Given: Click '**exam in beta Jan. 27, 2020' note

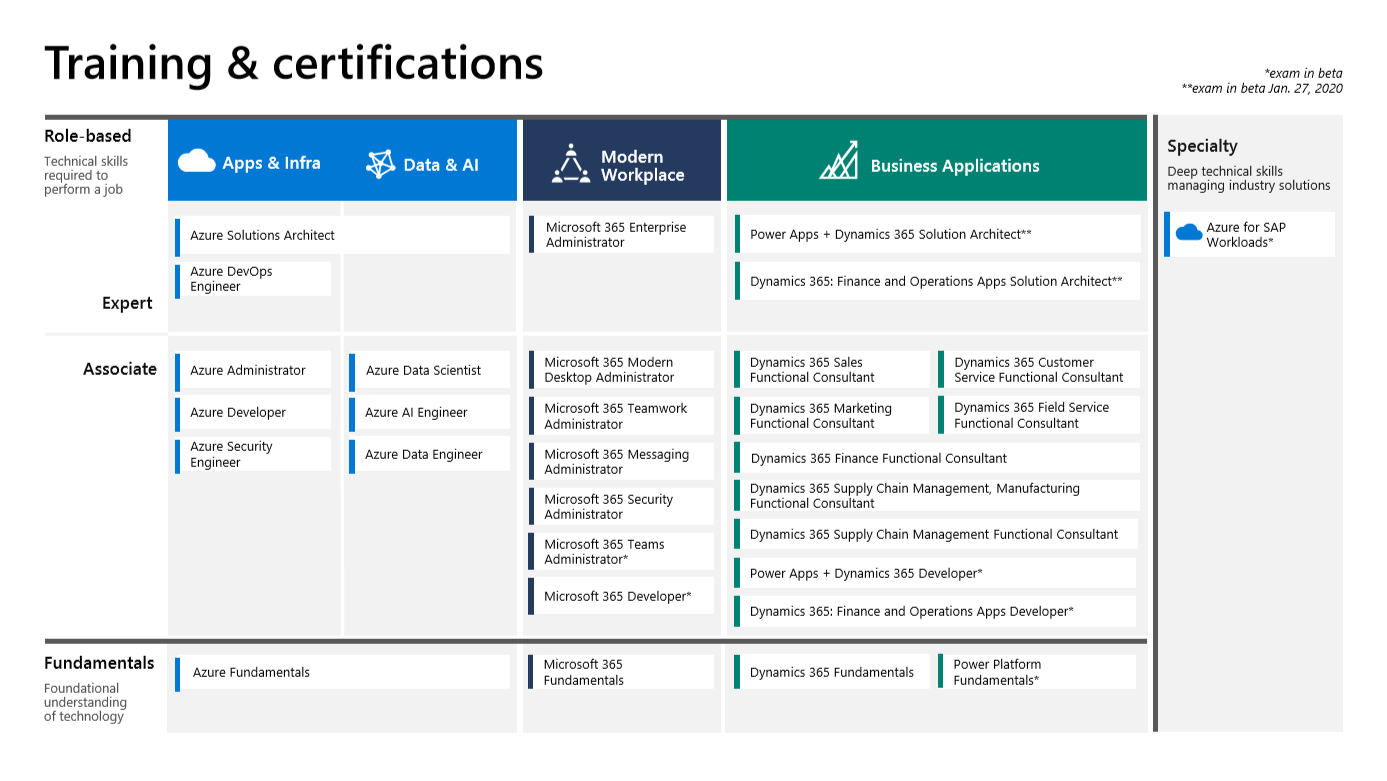Looking at the screenshot, I should click(1262, 88).
